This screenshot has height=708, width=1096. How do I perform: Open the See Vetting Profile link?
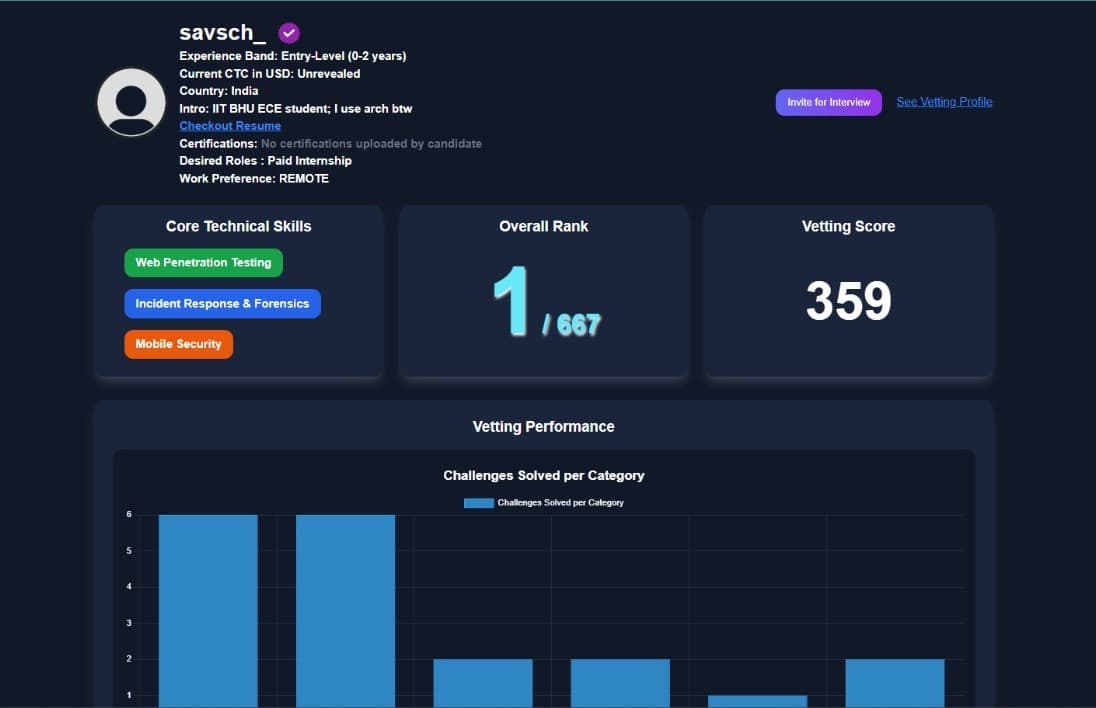pyautogui.click(x=944, y=102)
